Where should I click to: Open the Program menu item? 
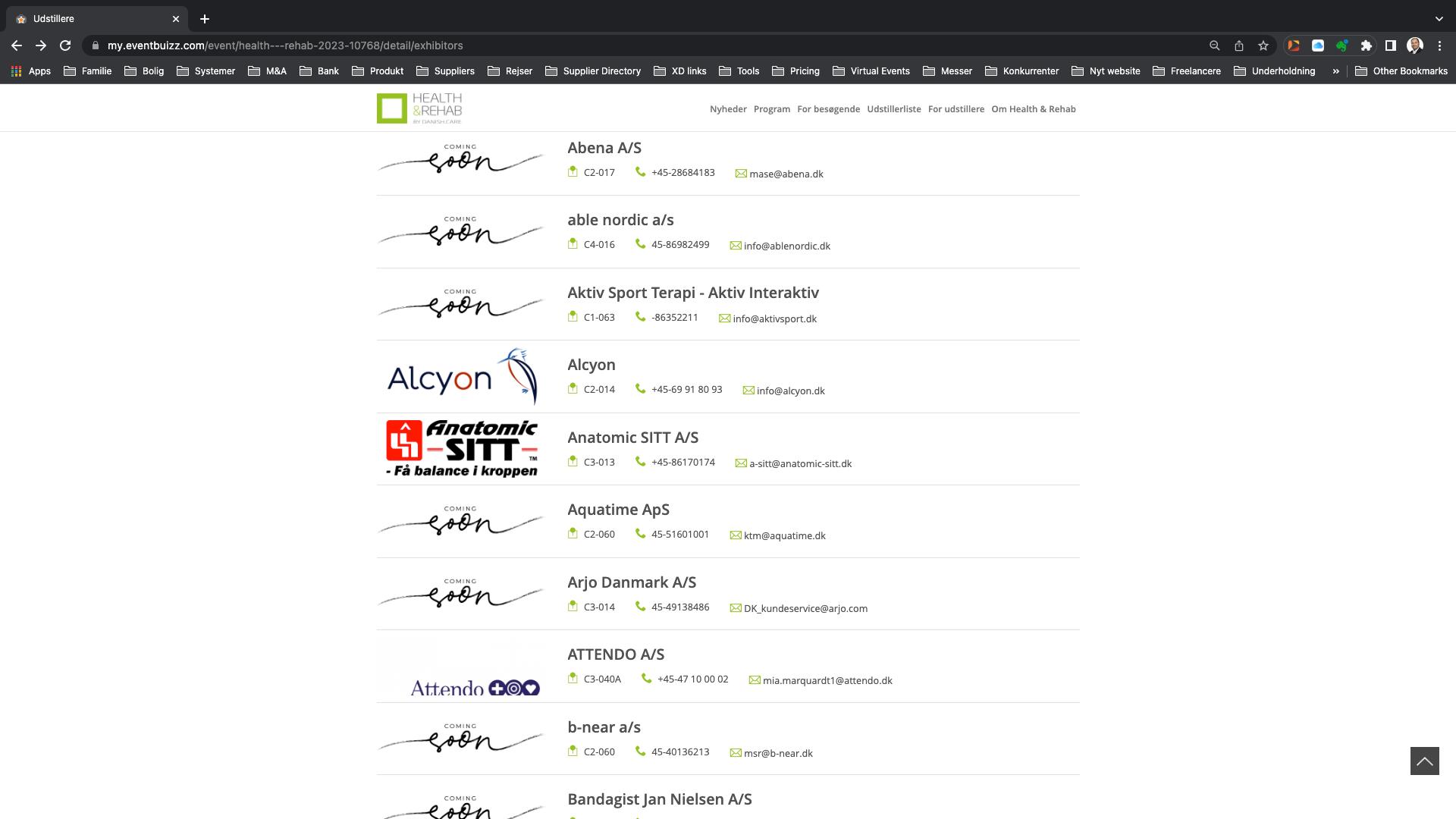772,109
